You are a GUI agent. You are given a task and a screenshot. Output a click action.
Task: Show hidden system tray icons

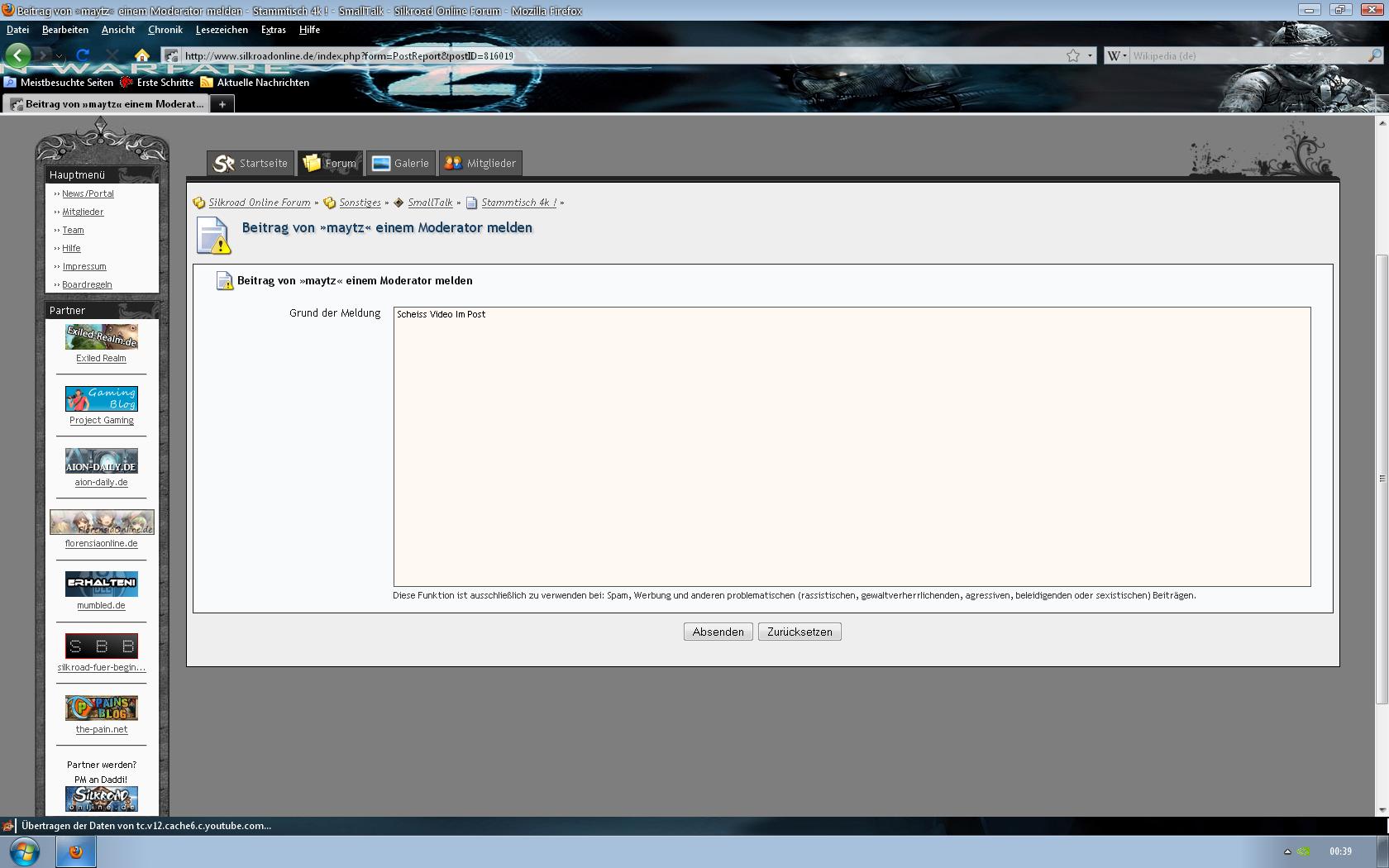tap(1287, 851)
